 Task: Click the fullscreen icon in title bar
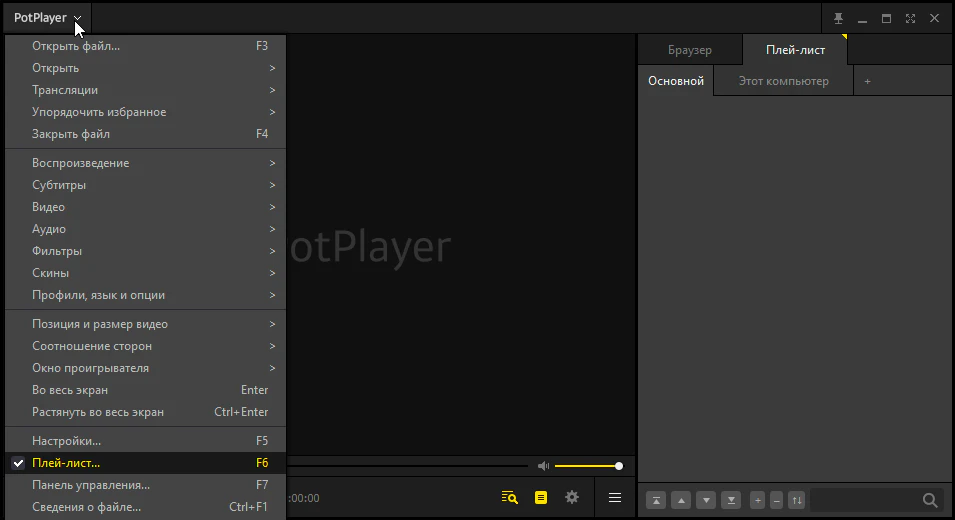[910, 18]
